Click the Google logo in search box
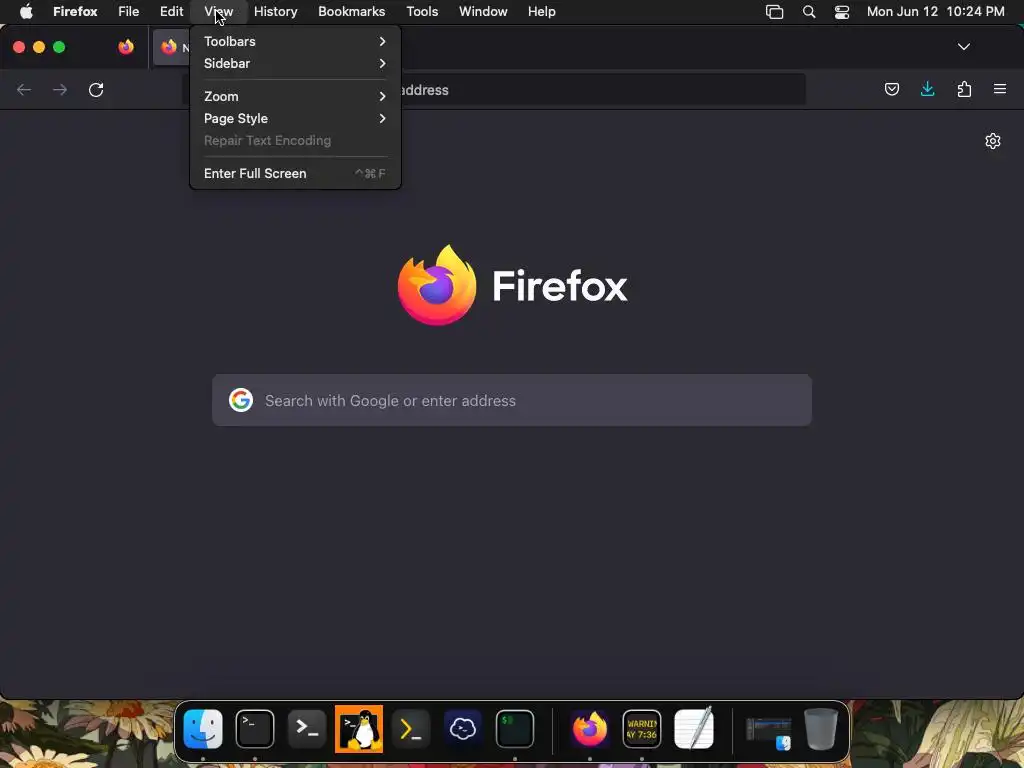Image resolution: width=1024 pixels, height=768 pixels. click(x=241, y=400)
